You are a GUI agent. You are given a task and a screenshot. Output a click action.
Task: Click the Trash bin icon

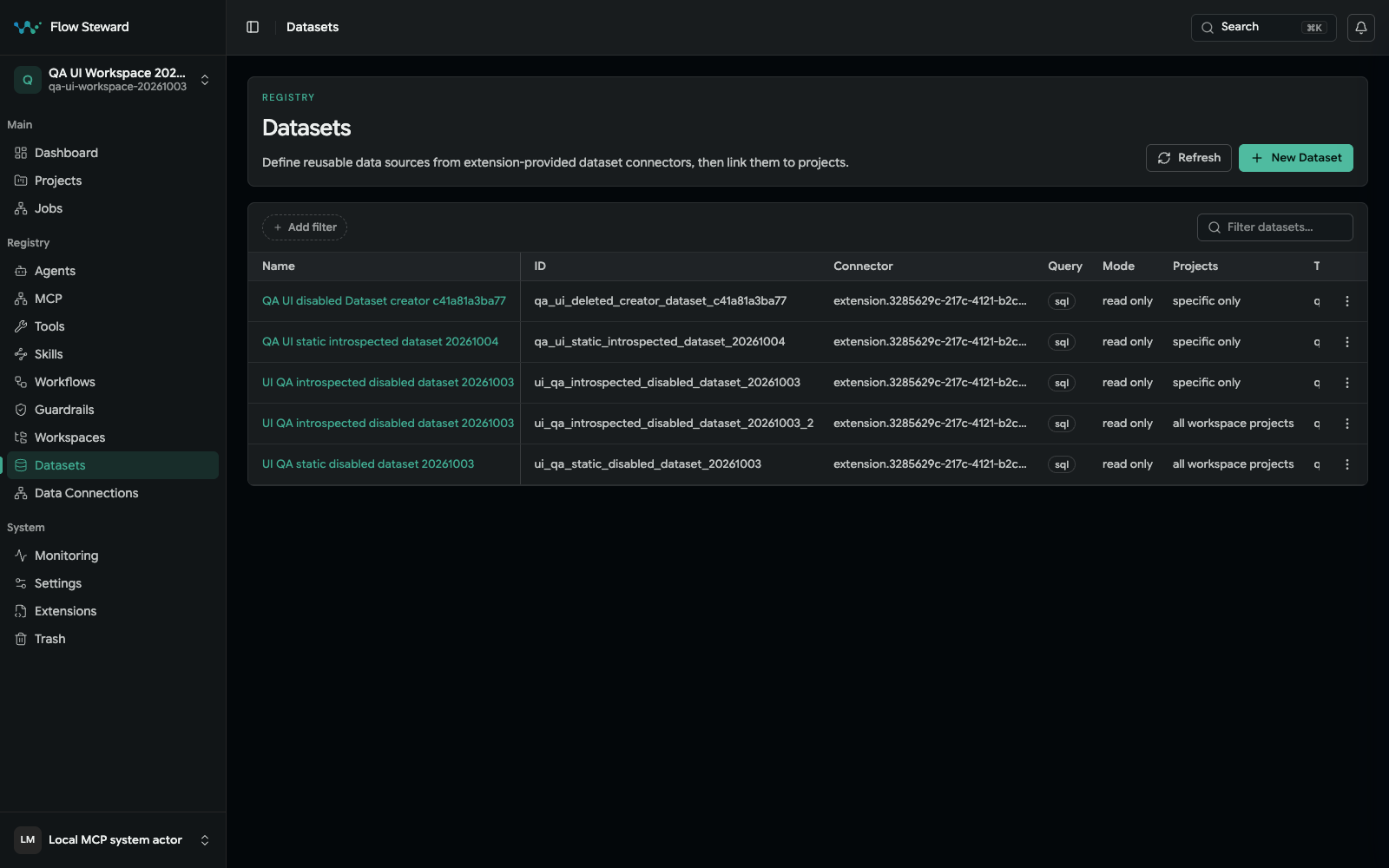tap(21, 639)
